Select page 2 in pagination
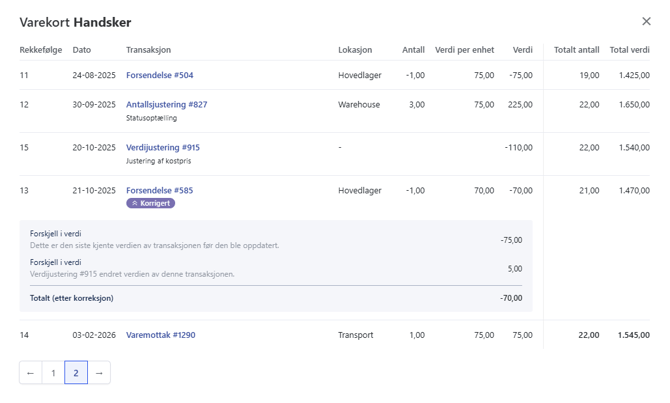The height and width of the screenshot is (403, 670). pos(76,373)
